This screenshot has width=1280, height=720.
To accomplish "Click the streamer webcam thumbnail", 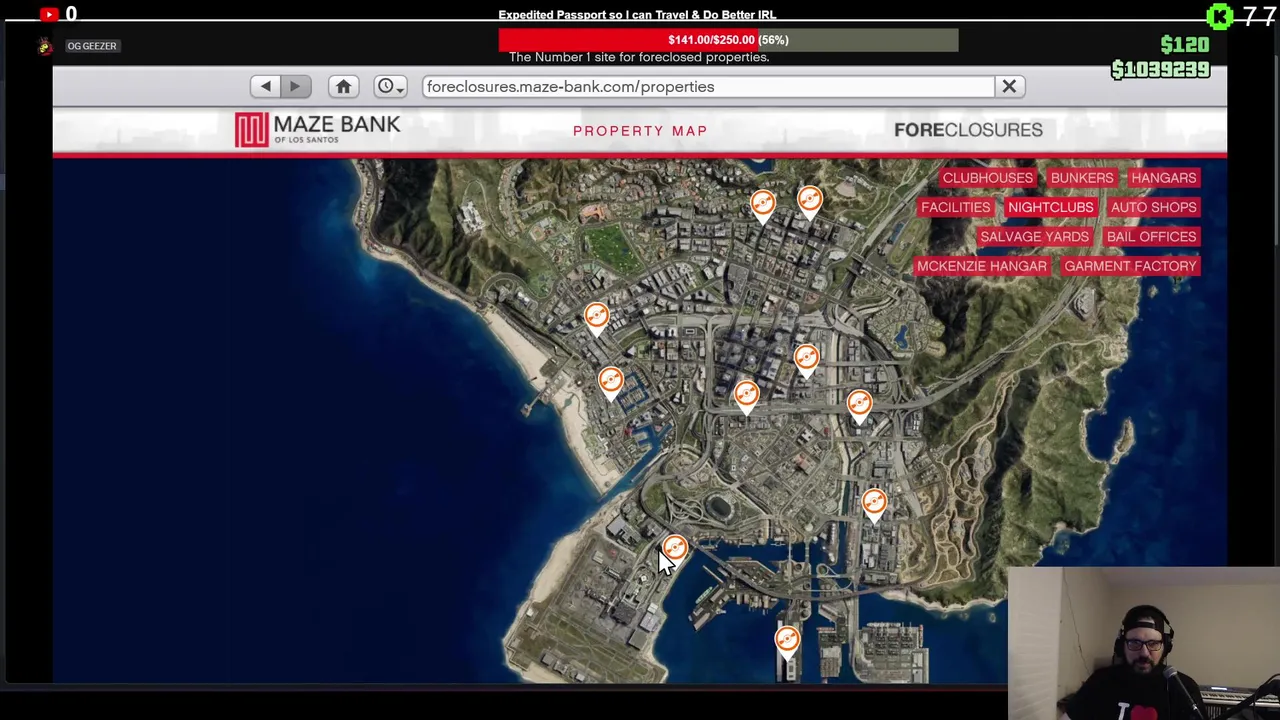I will (1144, 643).
